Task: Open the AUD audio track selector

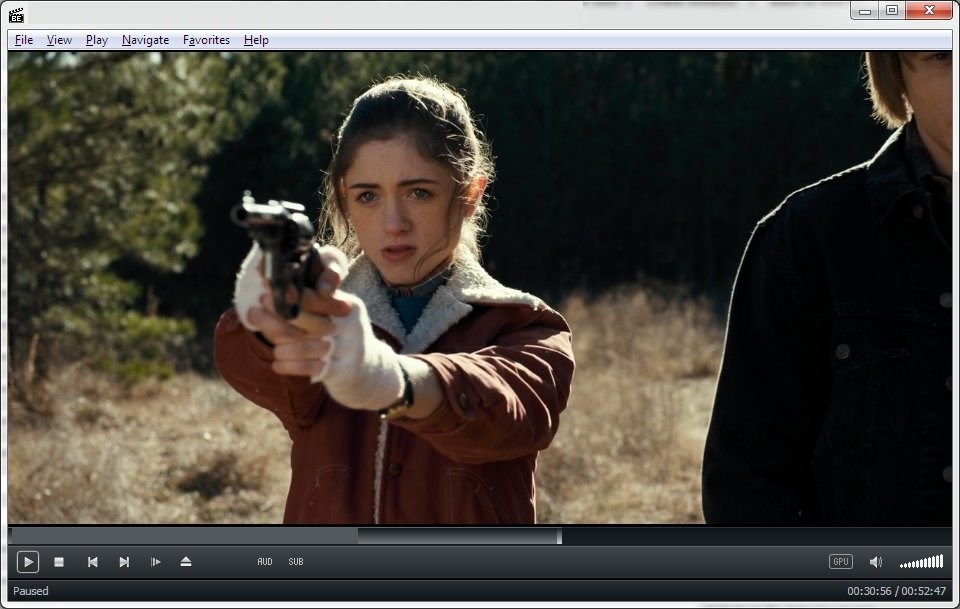Action: [265, 562]
